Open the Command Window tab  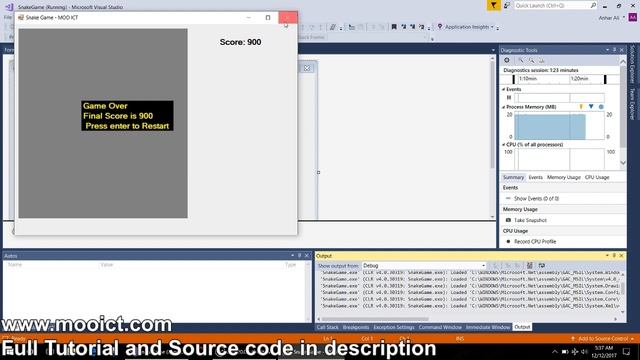(440, 327)
